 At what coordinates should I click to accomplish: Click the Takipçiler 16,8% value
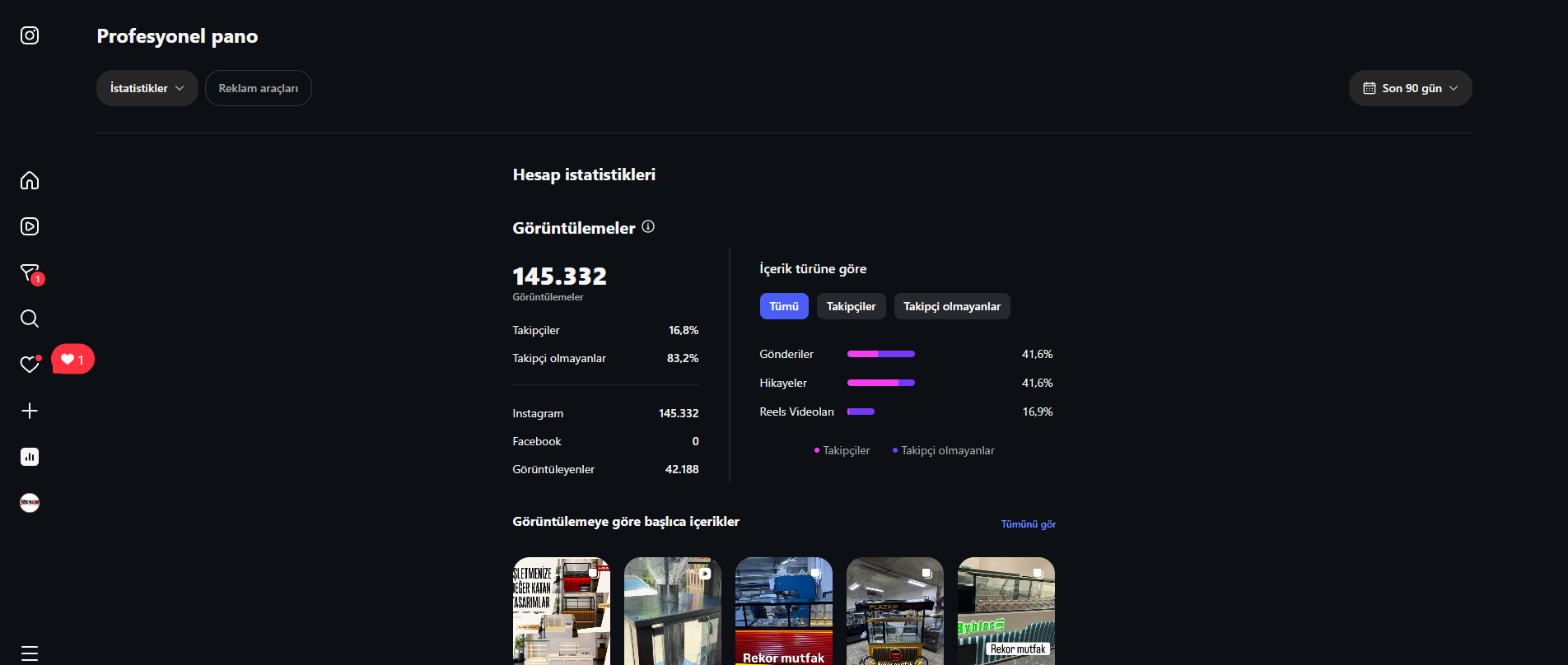(684, 330)
